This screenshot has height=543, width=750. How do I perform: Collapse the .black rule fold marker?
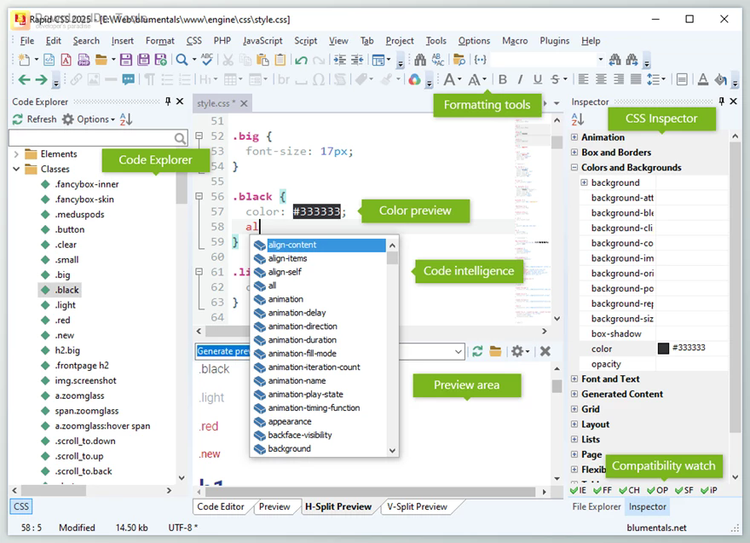[199, 196]
